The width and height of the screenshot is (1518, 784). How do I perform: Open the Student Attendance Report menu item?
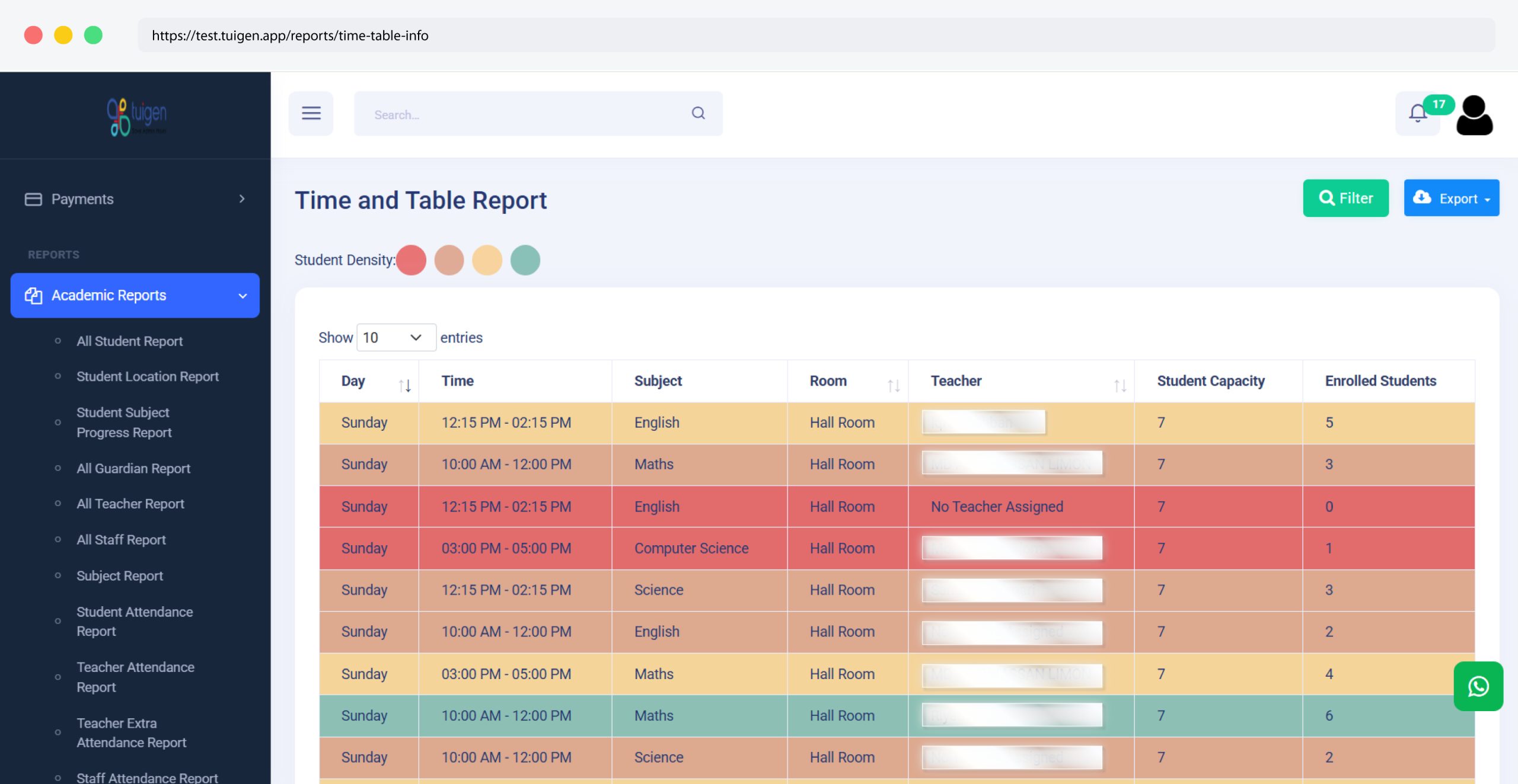[134, 621]
